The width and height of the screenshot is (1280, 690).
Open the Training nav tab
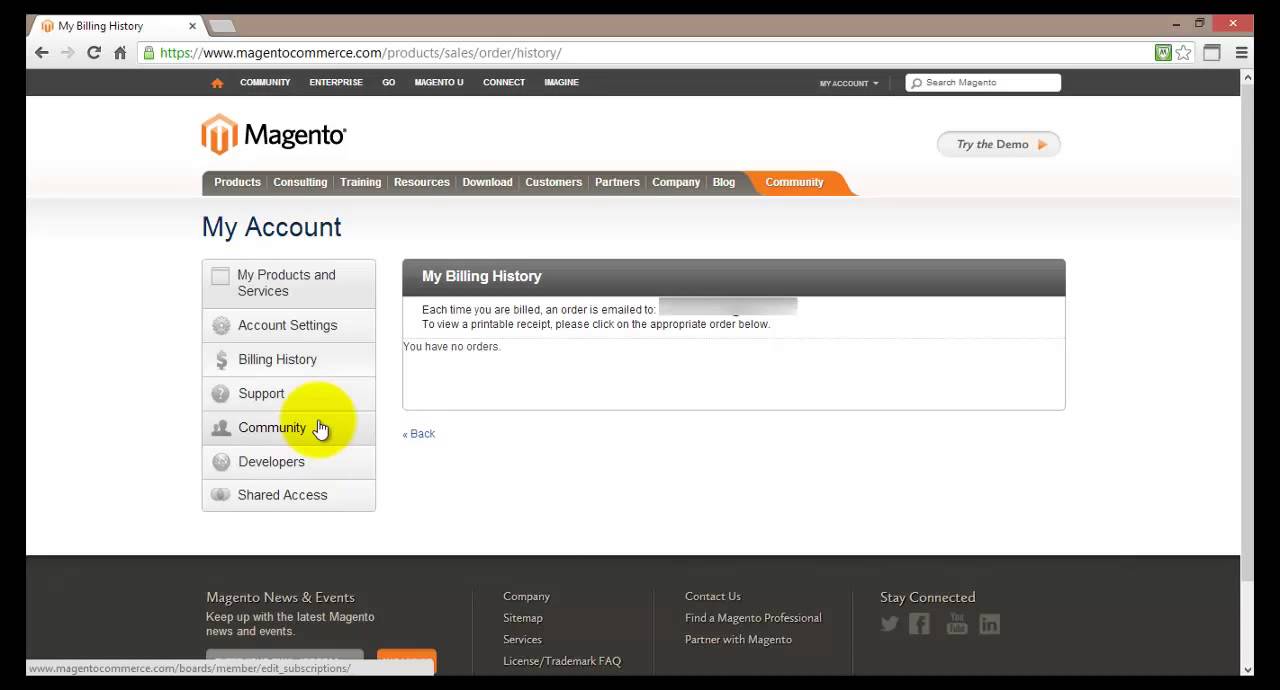(x=360, y=182)
